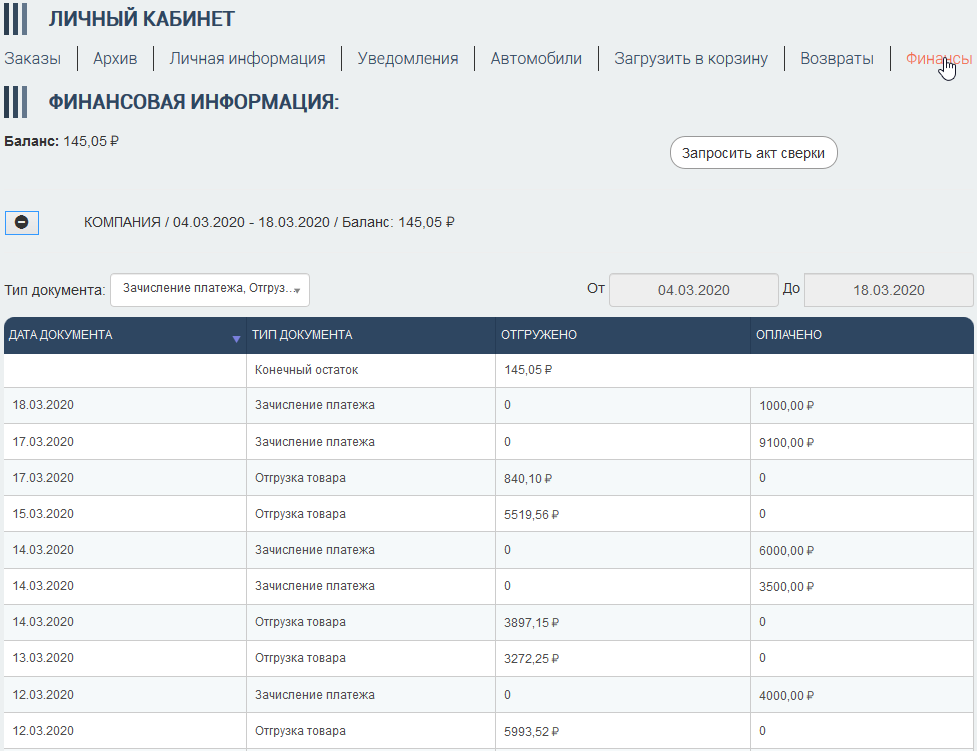Image resolution: width=977 pixels, height=751 pixels.
Task: Click the От date field 04.03.2020
Action: pos(693,290)
